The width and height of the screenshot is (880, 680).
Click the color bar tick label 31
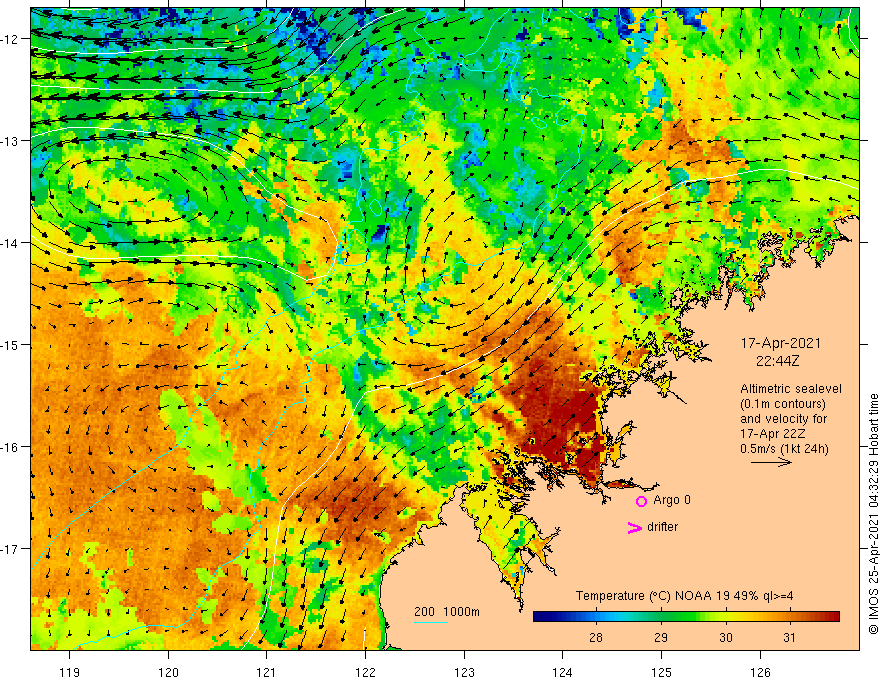coord(789,638)
